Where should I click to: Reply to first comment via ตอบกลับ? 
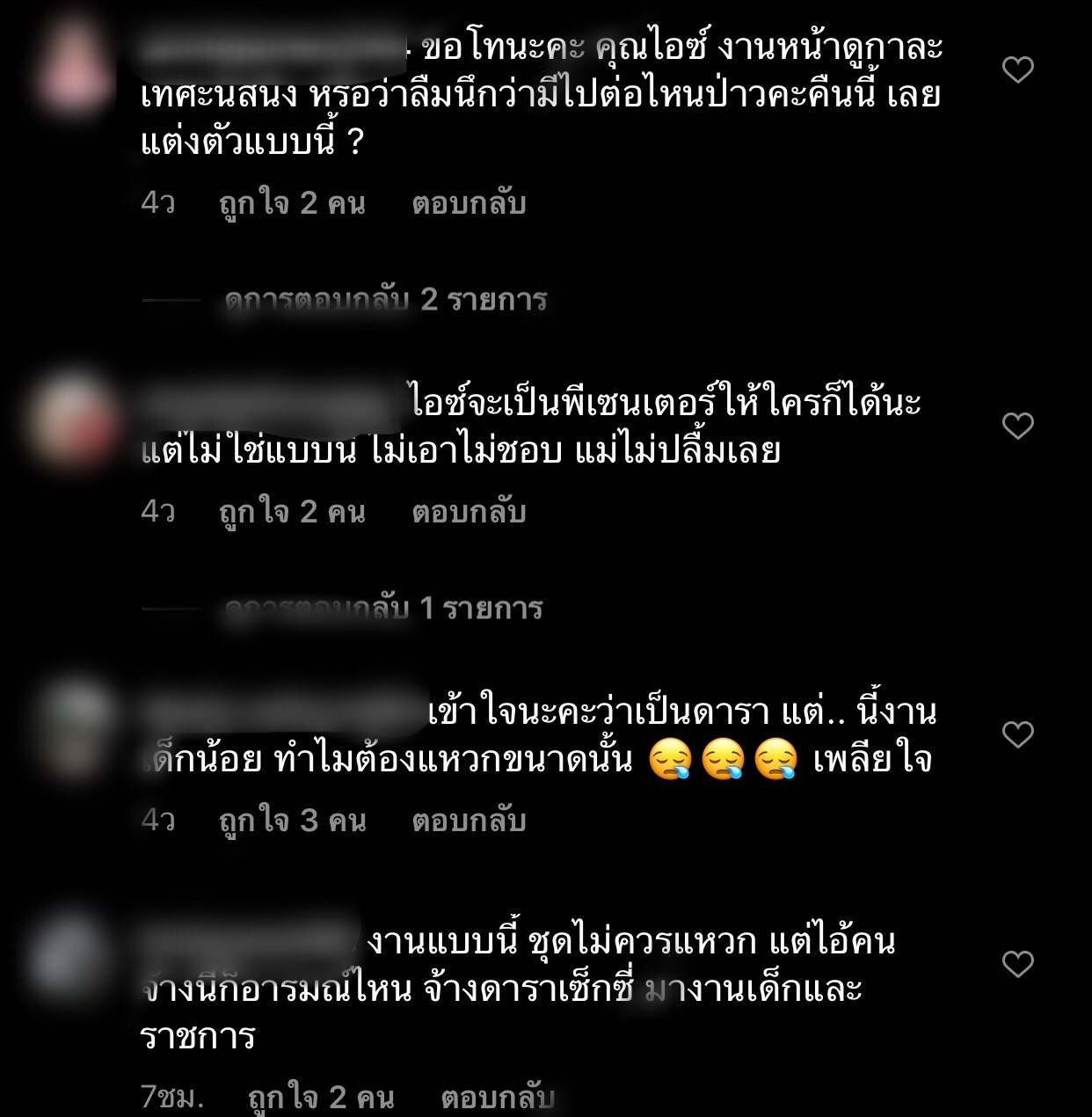(469, 203)
